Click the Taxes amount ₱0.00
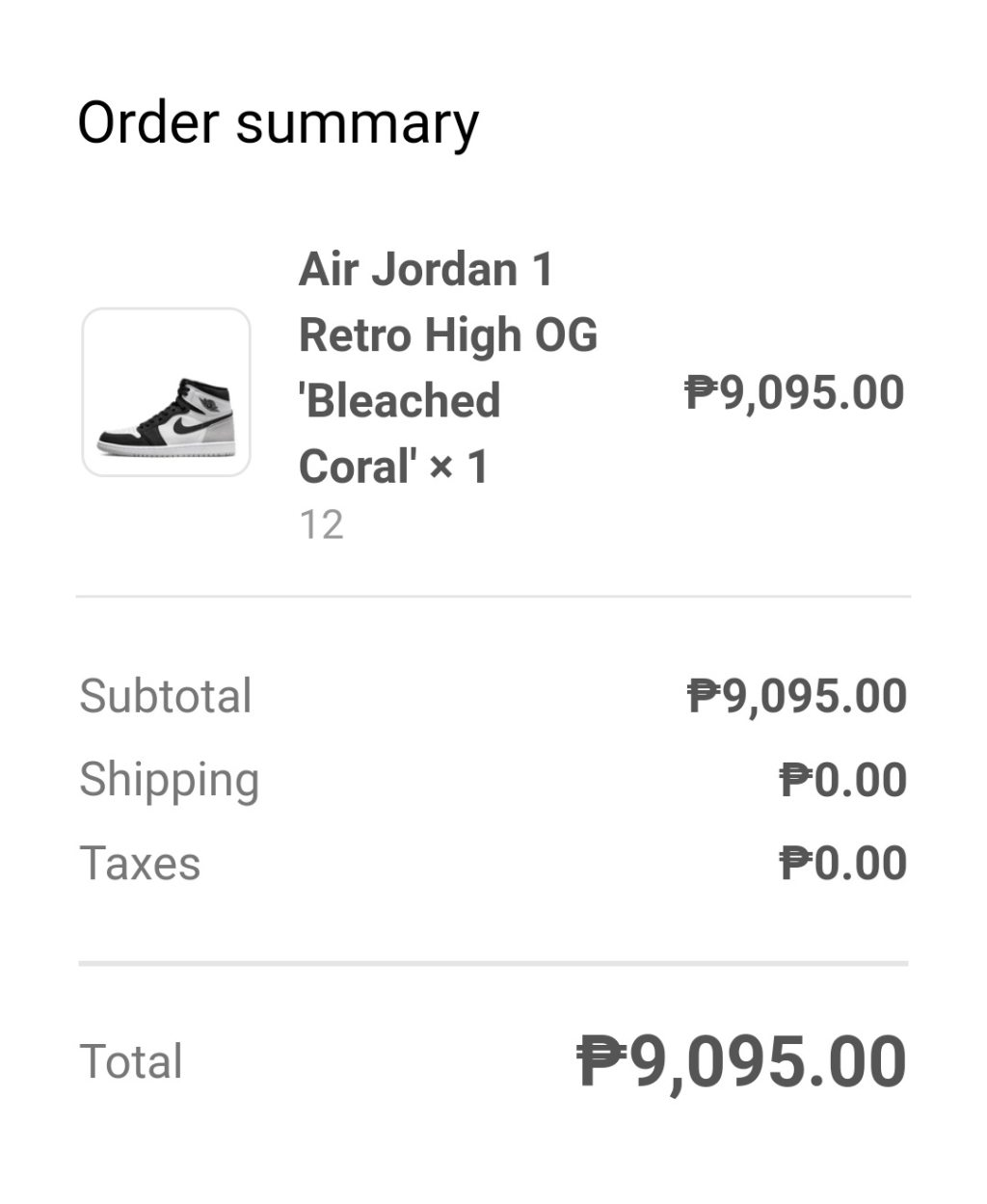The width and height of the screenshot is (987, 1204). click(x=842, y=863)
